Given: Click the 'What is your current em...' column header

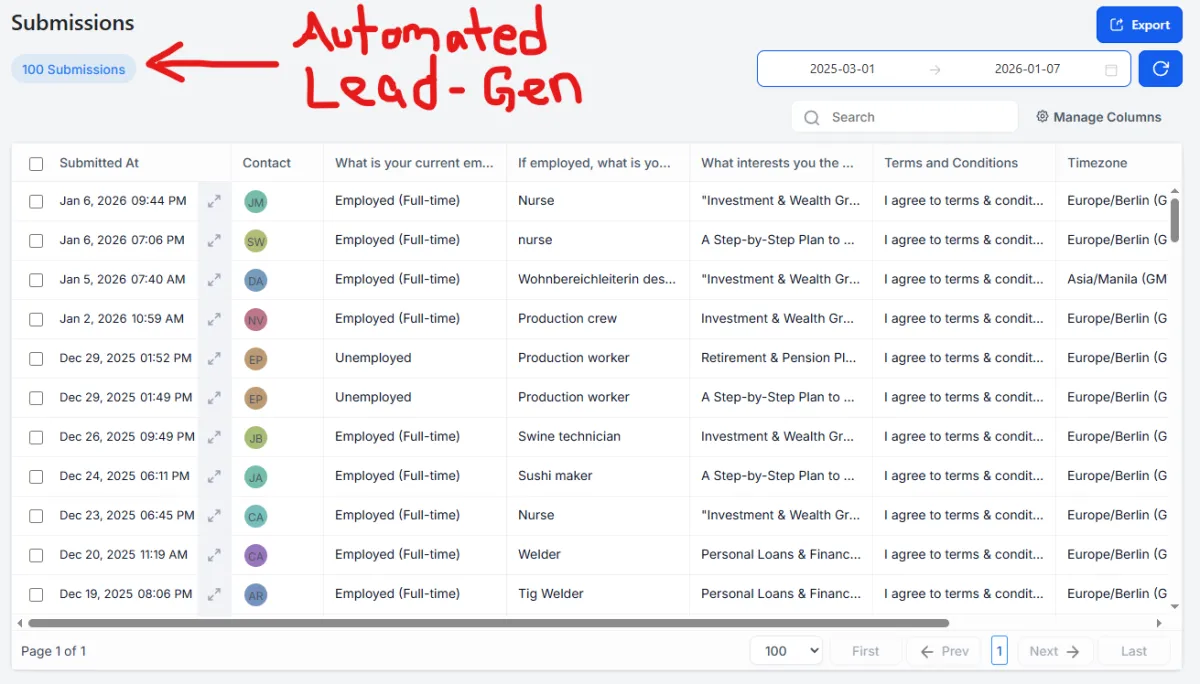Looking at the screenshot, I should click(x=414, y=163).
